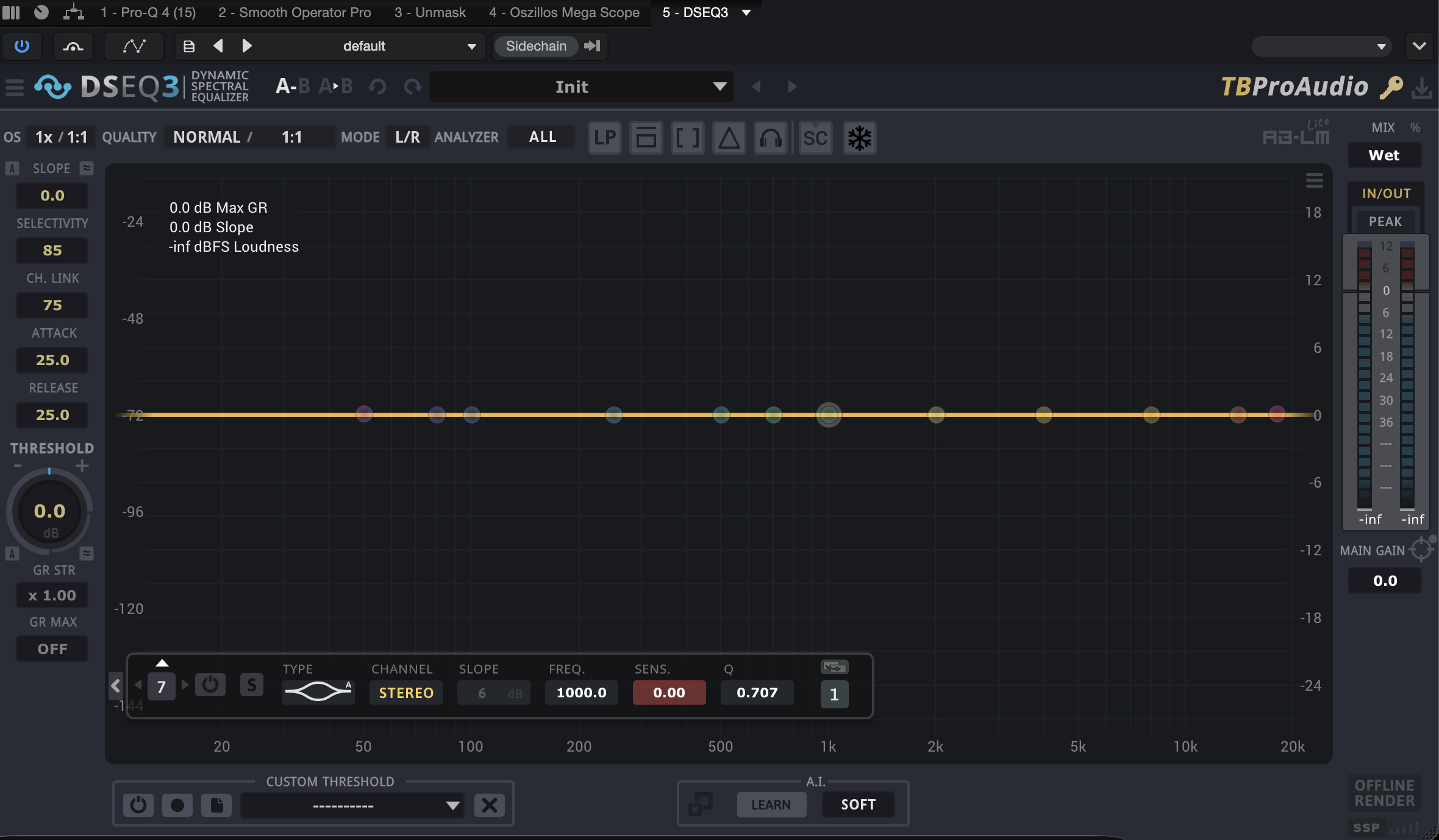Screen dimensions: 1439x840
Task: Toggle the custom threshold power button
Action: [138, 805]
